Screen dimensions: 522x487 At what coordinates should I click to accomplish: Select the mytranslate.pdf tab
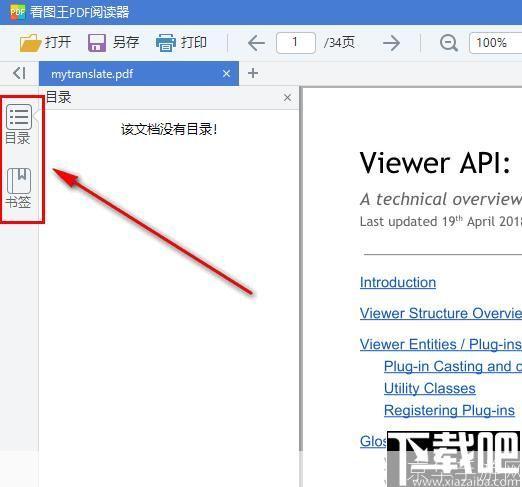(x=139, y=74)
